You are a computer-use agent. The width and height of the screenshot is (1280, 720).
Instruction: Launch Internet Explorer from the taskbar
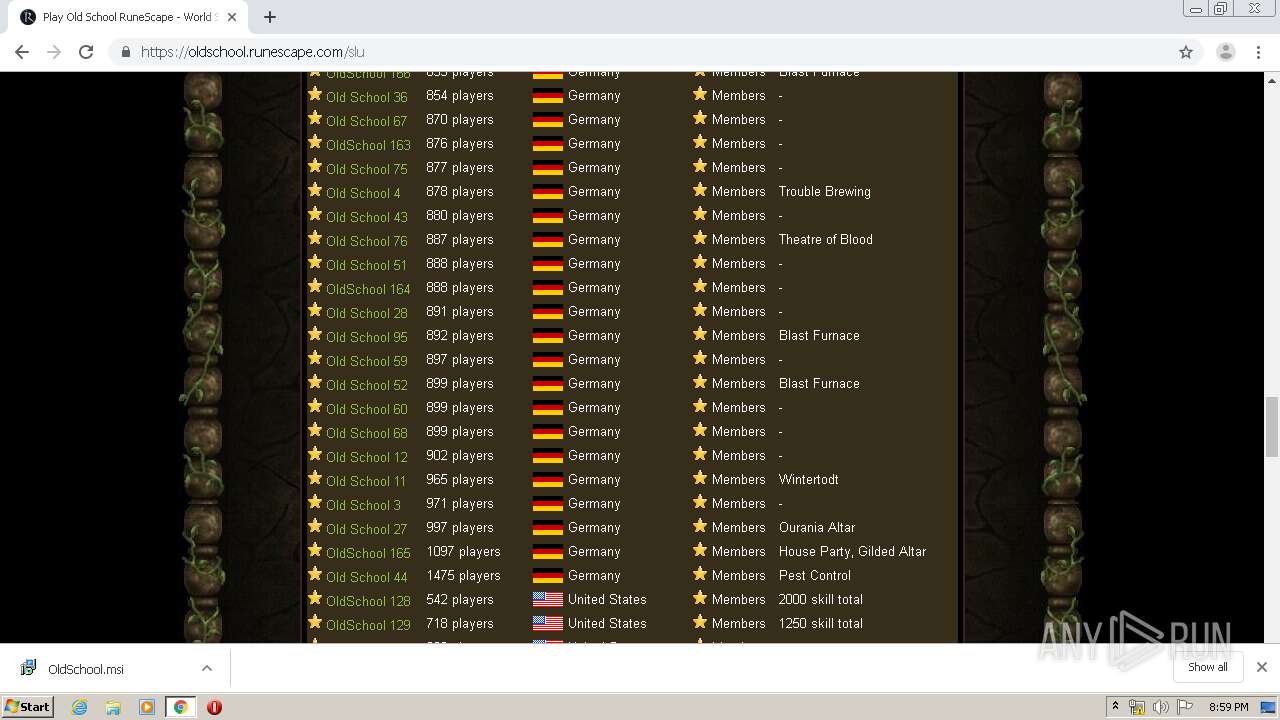(x=79, y=707)
